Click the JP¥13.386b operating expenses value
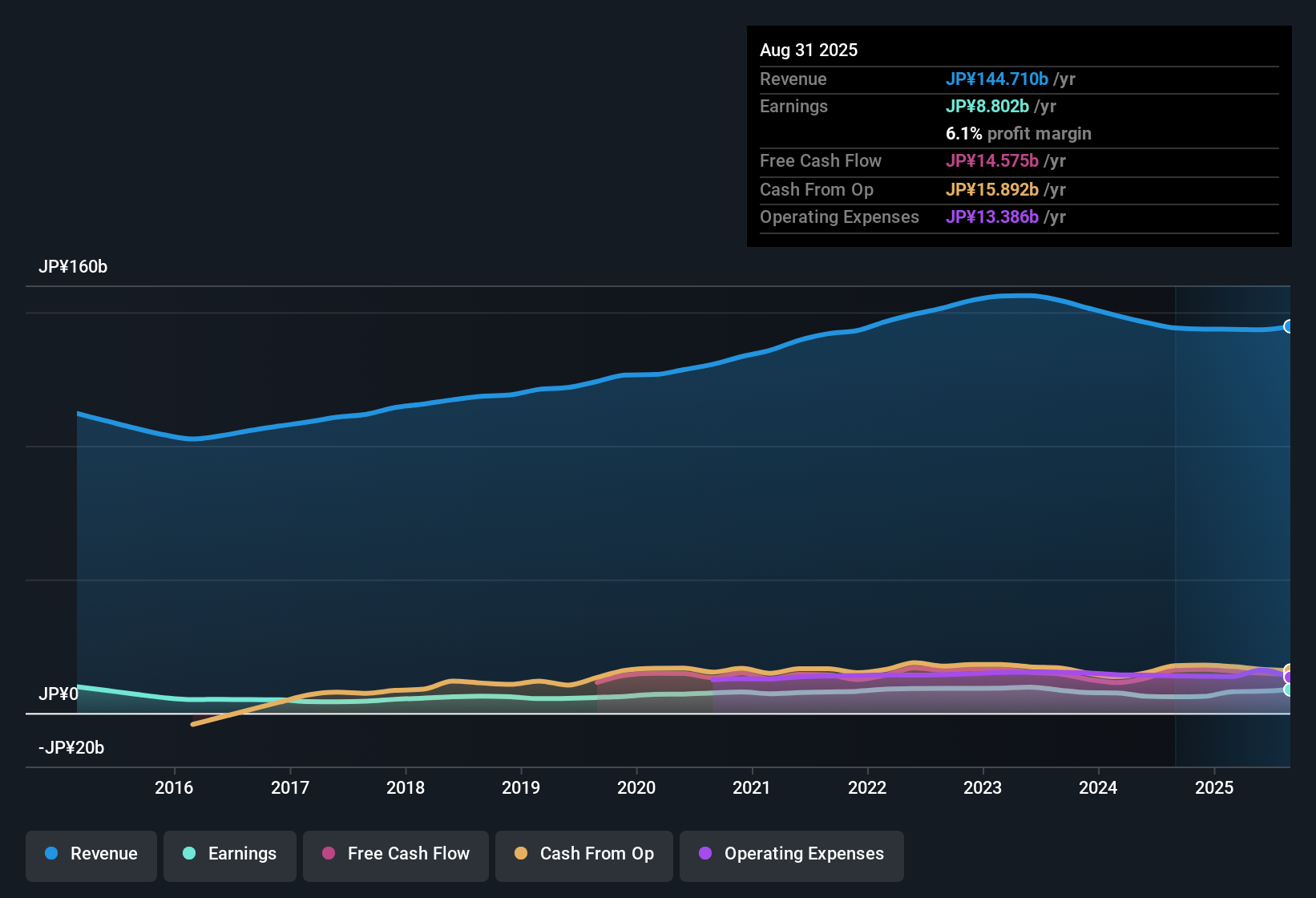This screenshot has height=898, width=1316. [992, 216]
